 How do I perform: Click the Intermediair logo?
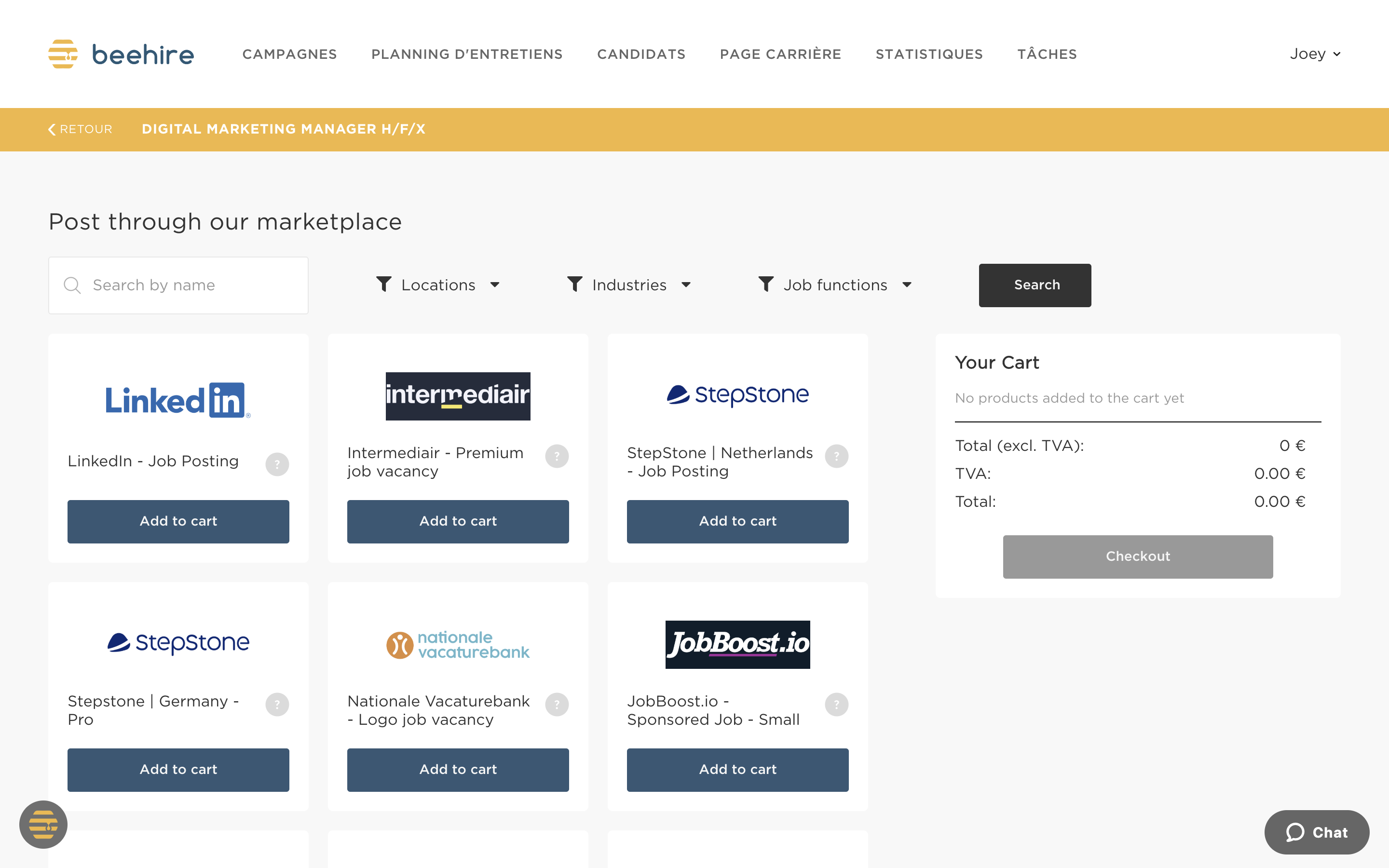coord(458,396)
